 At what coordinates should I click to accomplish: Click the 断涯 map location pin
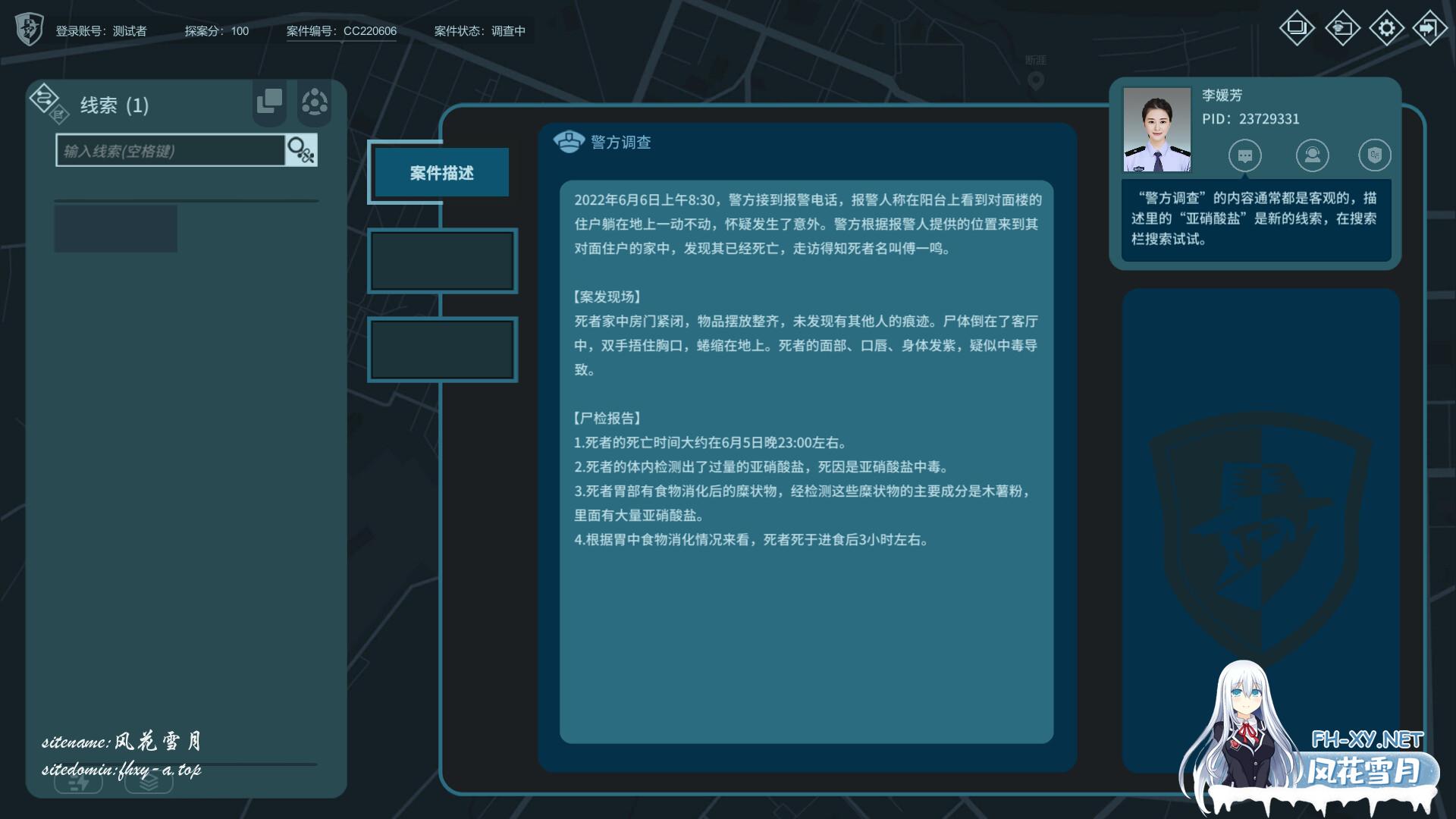pos(1035,80)
